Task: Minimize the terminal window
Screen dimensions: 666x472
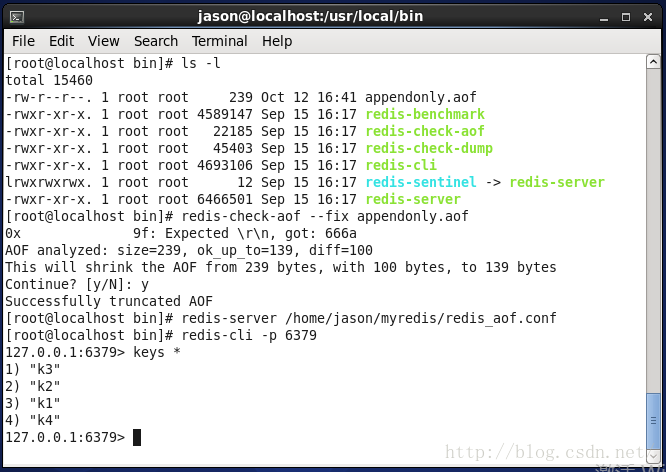Action: pyautogui.click(x=604, y=18)
